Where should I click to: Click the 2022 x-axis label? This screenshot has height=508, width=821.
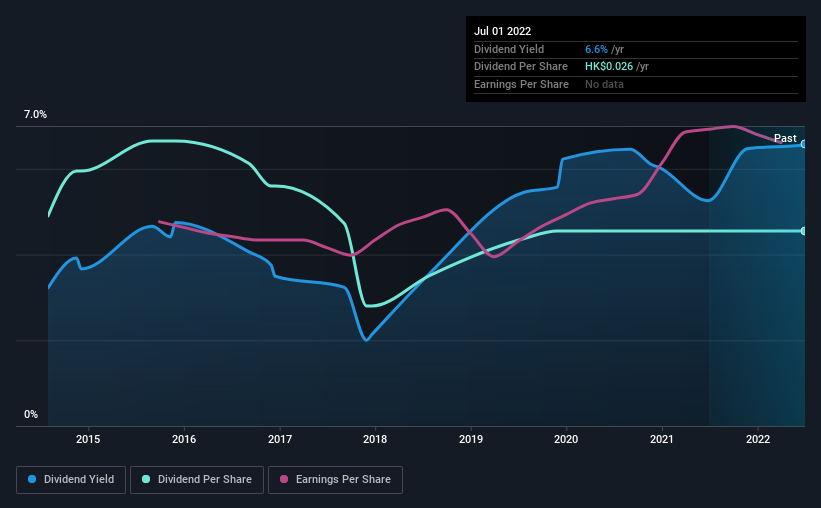[758, 439]
